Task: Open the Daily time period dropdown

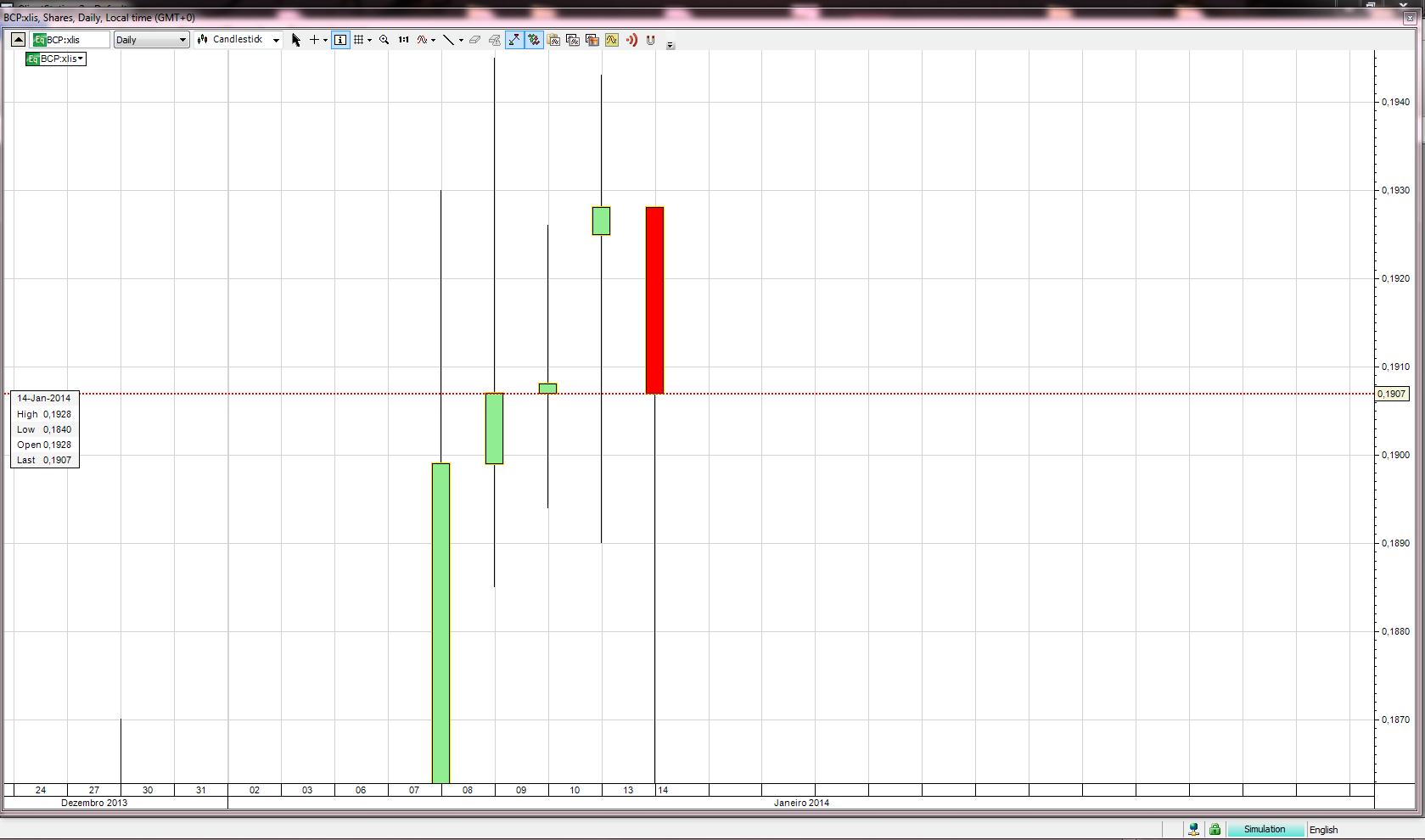Action: pos(151,40)
